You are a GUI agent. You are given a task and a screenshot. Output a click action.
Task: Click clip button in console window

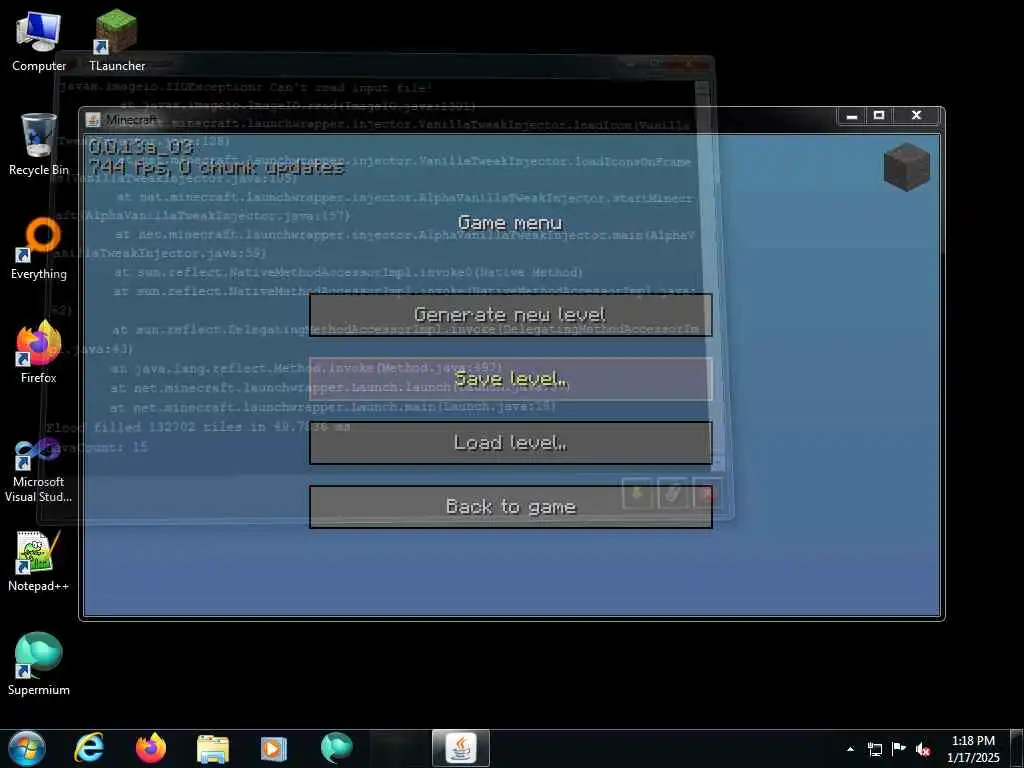pyautogui.click(x=672, y=494)
